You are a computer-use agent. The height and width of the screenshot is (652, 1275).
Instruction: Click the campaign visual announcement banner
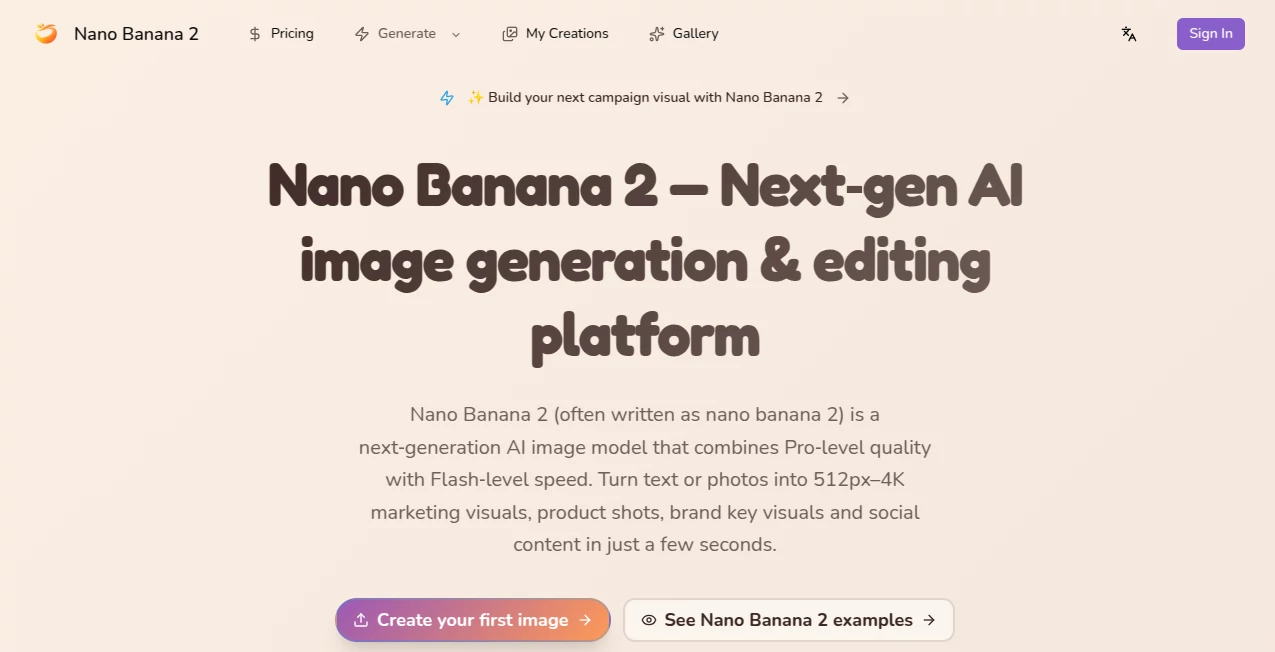click(x=645, y=97)
